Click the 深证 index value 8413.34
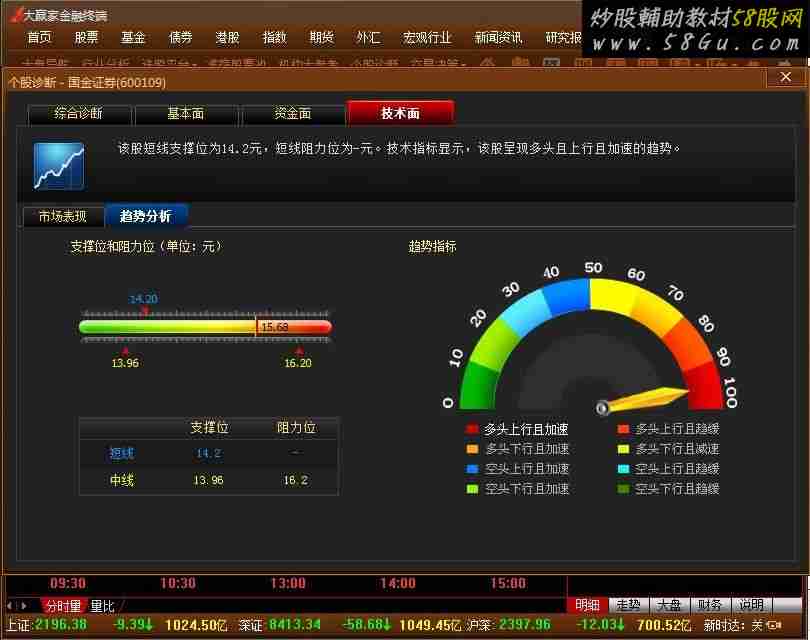 295,625
